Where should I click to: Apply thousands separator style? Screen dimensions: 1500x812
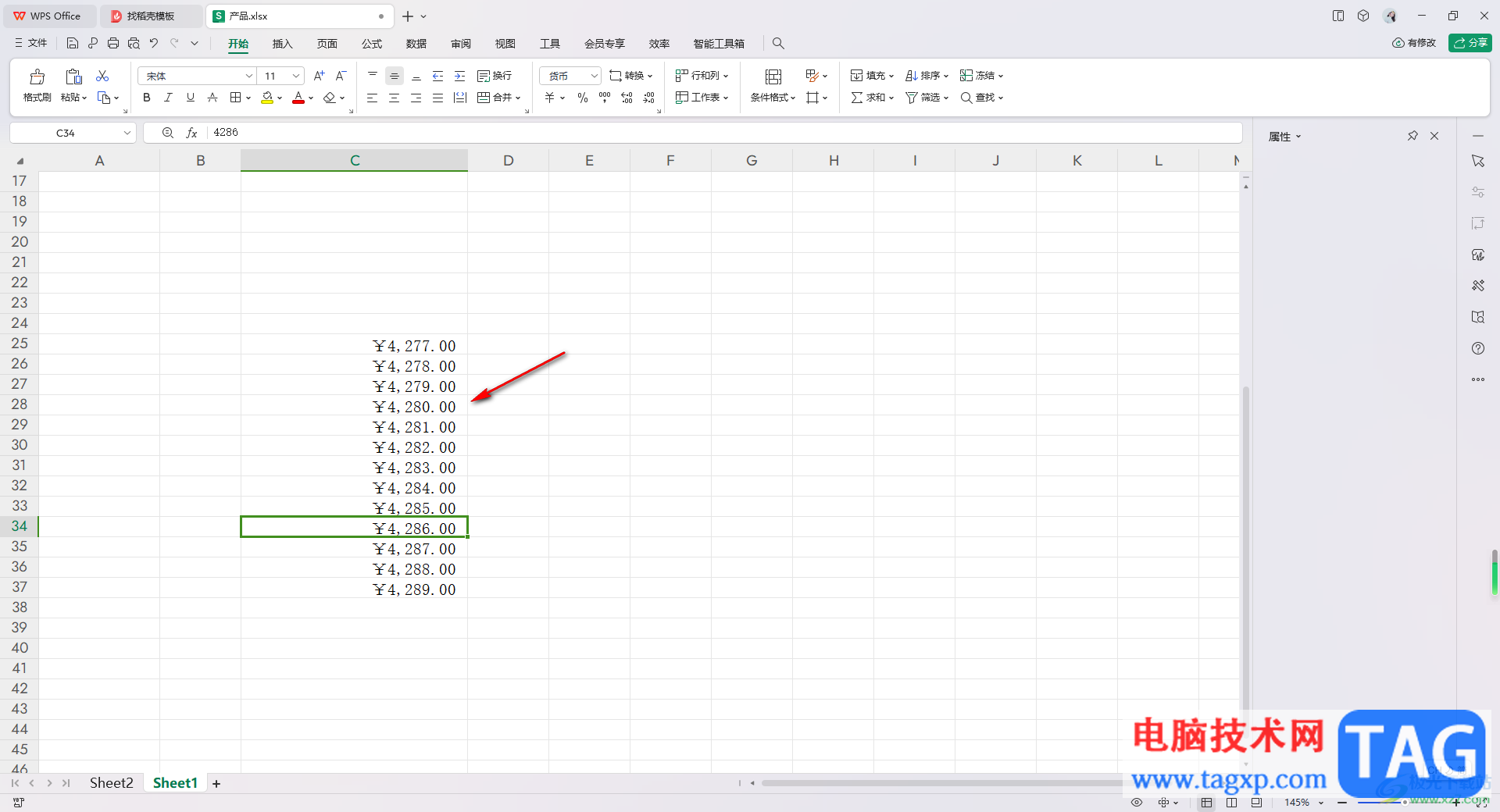[x=605, y=98]
